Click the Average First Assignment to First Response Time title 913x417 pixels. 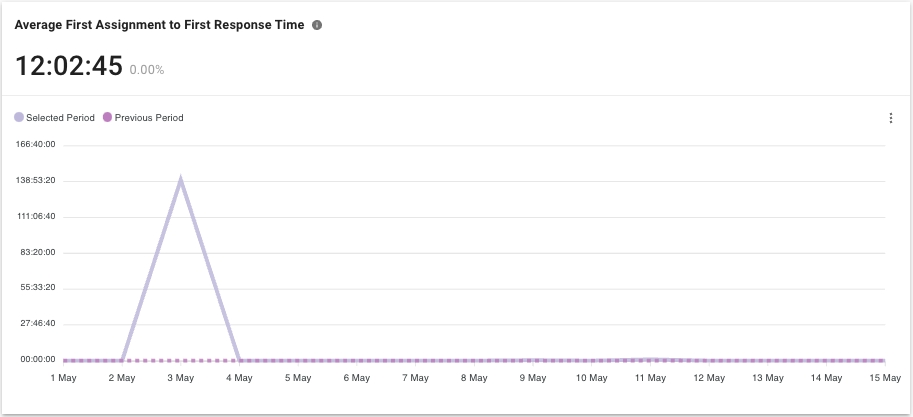coord(159,25)
